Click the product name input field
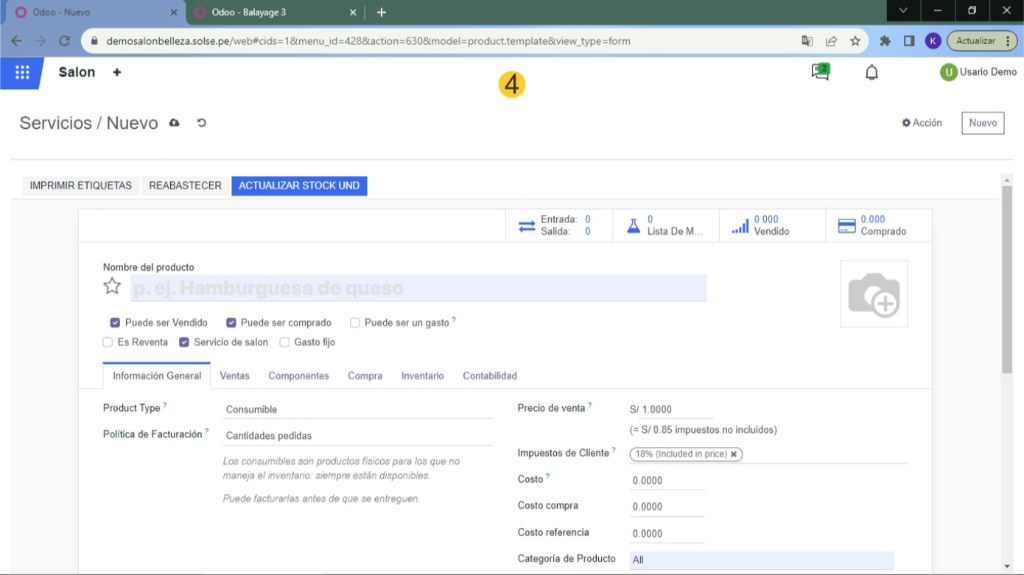This screenshot has height=575, width=1024. [418, 288]
